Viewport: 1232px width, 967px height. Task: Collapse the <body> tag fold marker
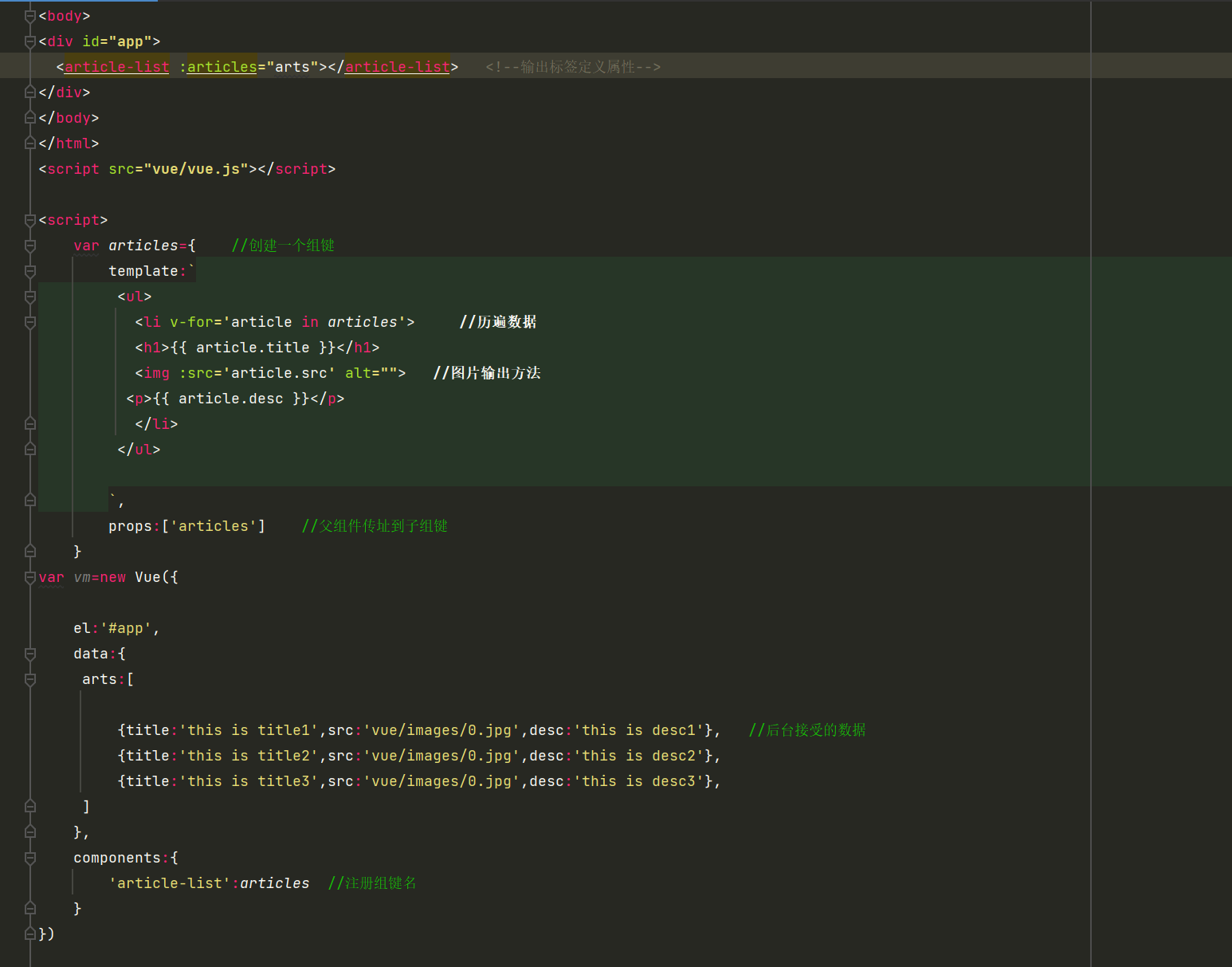30,16
